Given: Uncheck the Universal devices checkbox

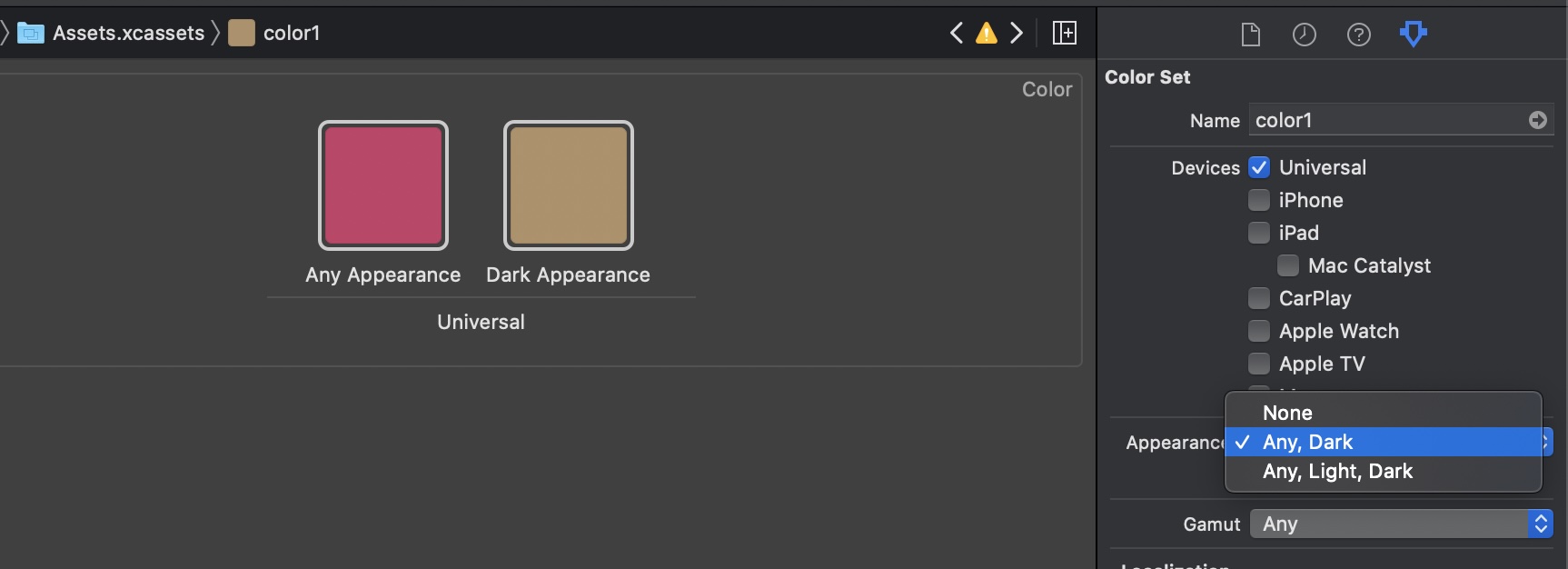Looking at the screenshot, I should [x=1258, y=167].
